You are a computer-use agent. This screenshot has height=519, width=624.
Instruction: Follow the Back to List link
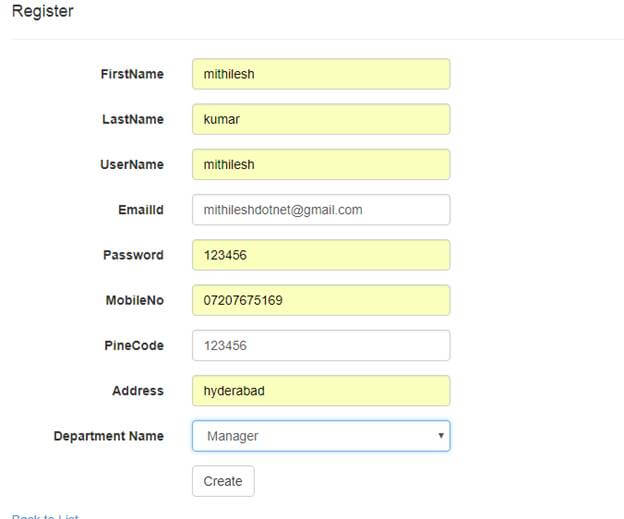(x=45, y=516)
